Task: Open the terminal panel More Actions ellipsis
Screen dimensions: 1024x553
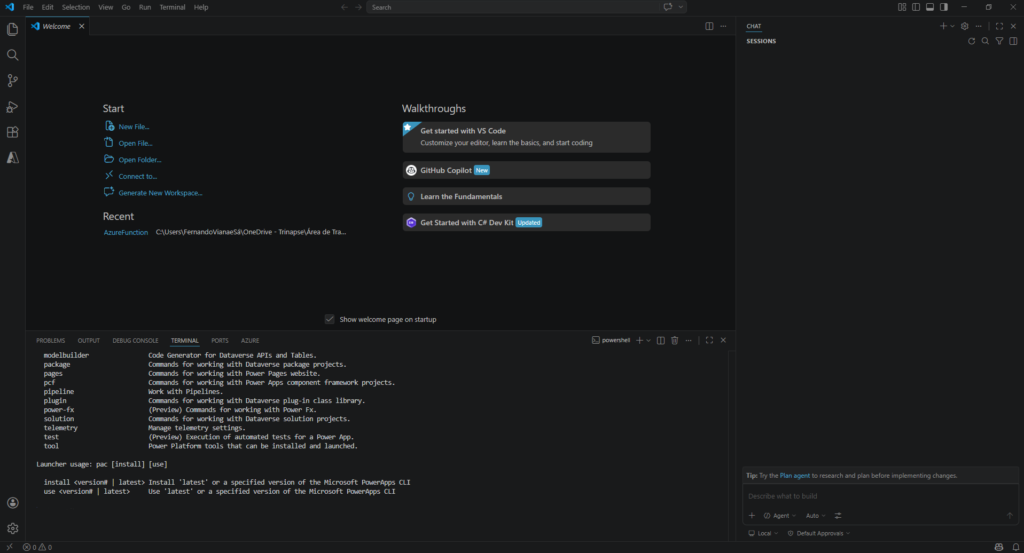Action: (688, 340)
